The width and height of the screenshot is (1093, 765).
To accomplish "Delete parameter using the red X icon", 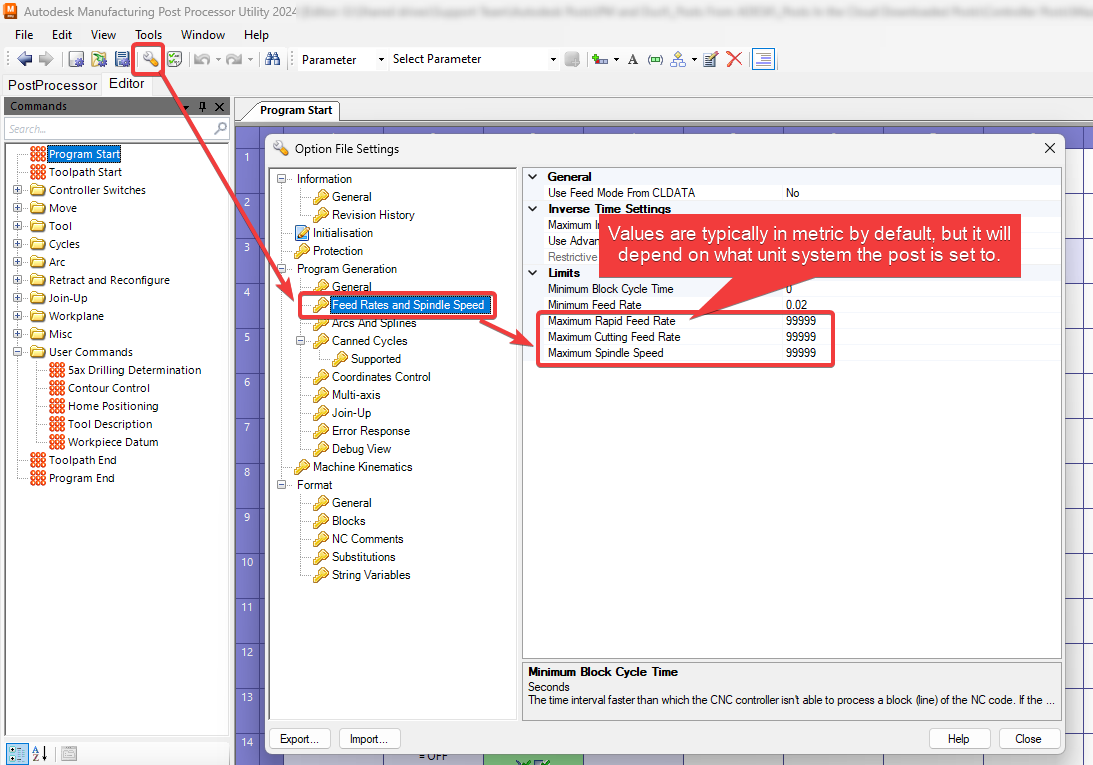I will tap(735, 59).
